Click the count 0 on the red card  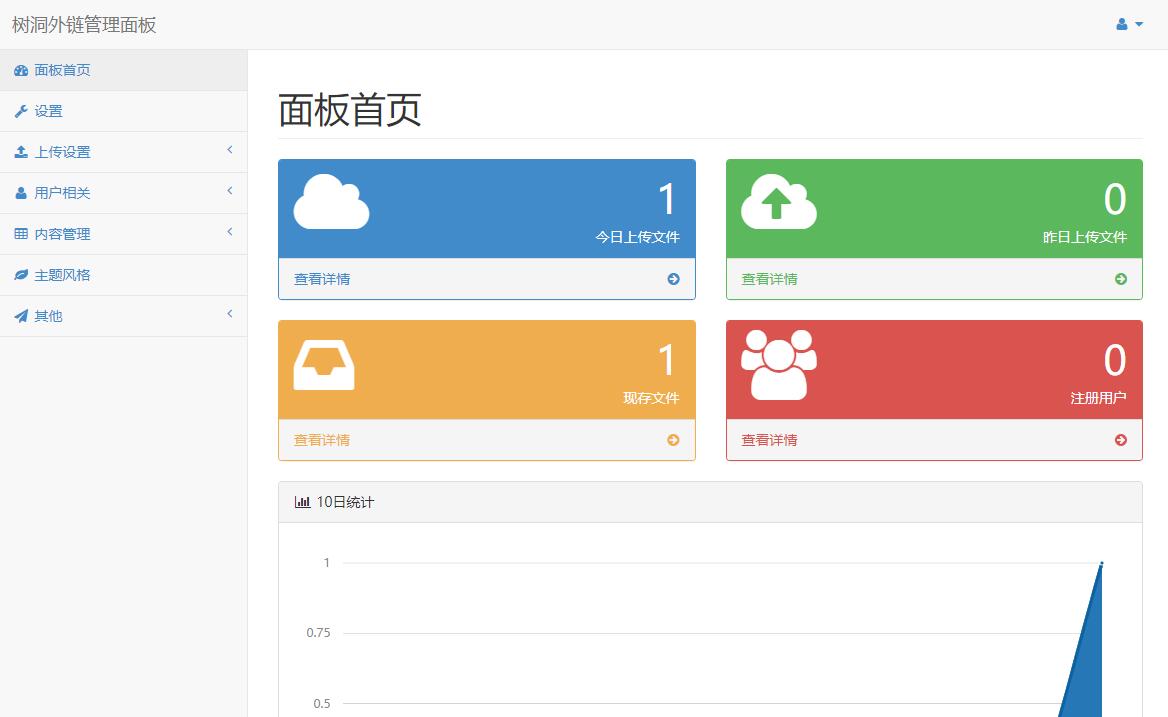1115,360
